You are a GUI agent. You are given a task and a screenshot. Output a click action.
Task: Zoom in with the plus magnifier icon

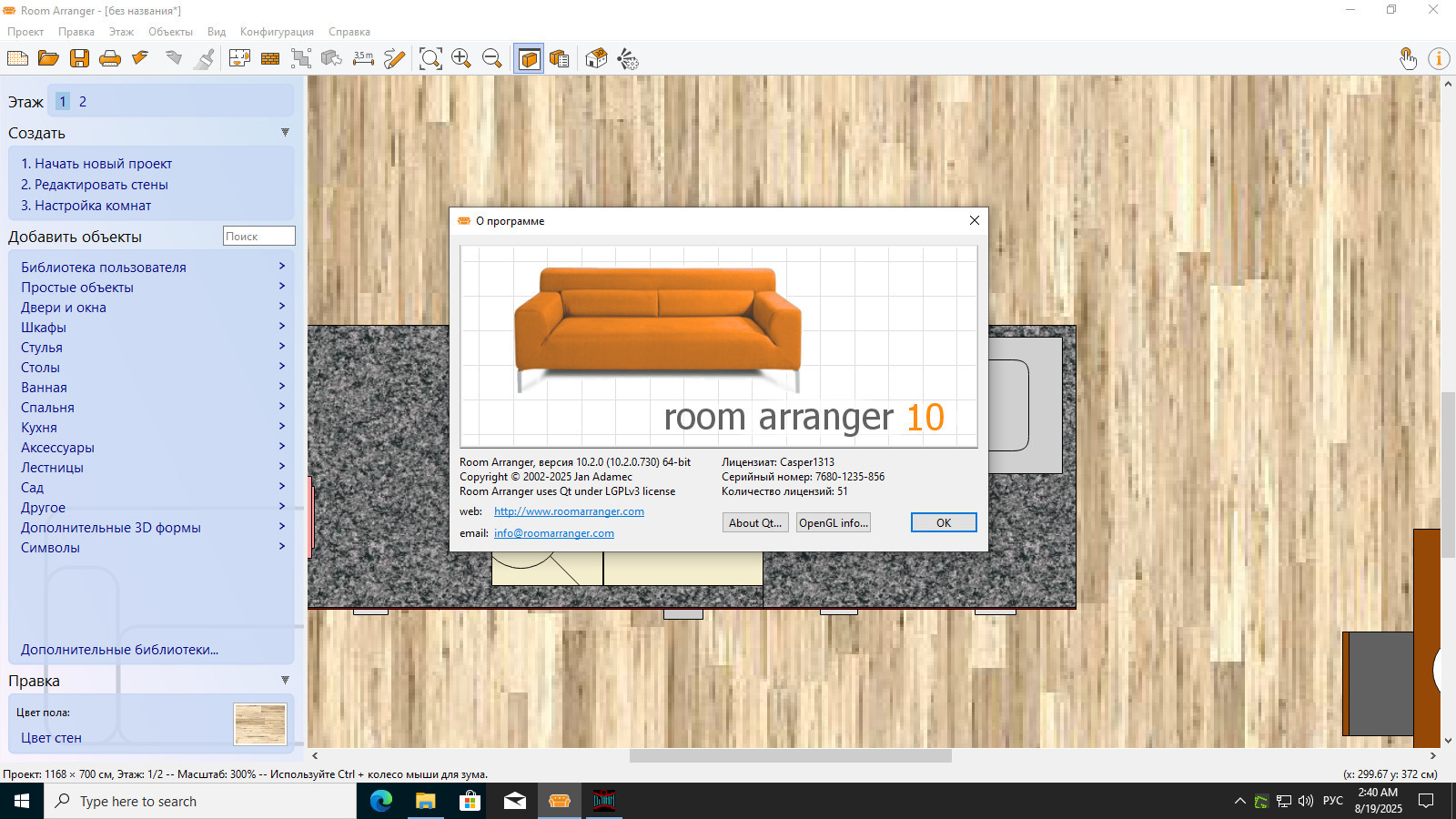[461, 58]
